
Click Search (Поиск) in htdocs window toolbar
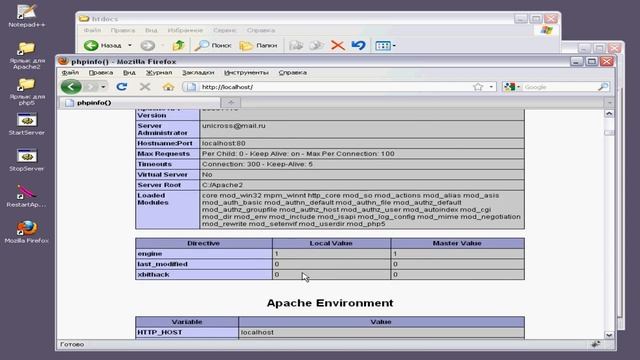pyautogui.click(x=213, y=45)
